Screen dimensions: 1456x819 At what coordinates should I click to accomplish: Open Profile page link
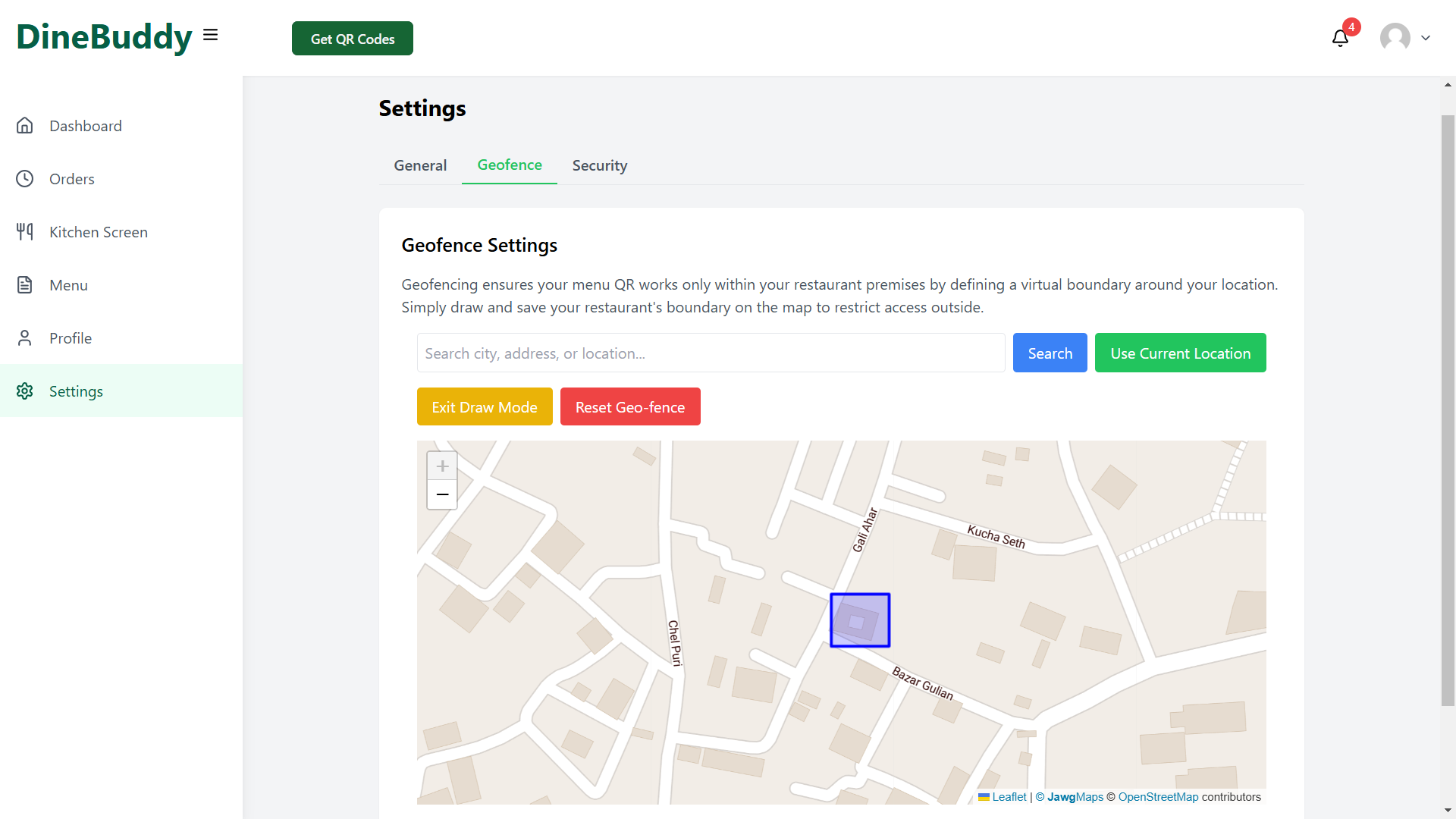[x=121, y=337]
